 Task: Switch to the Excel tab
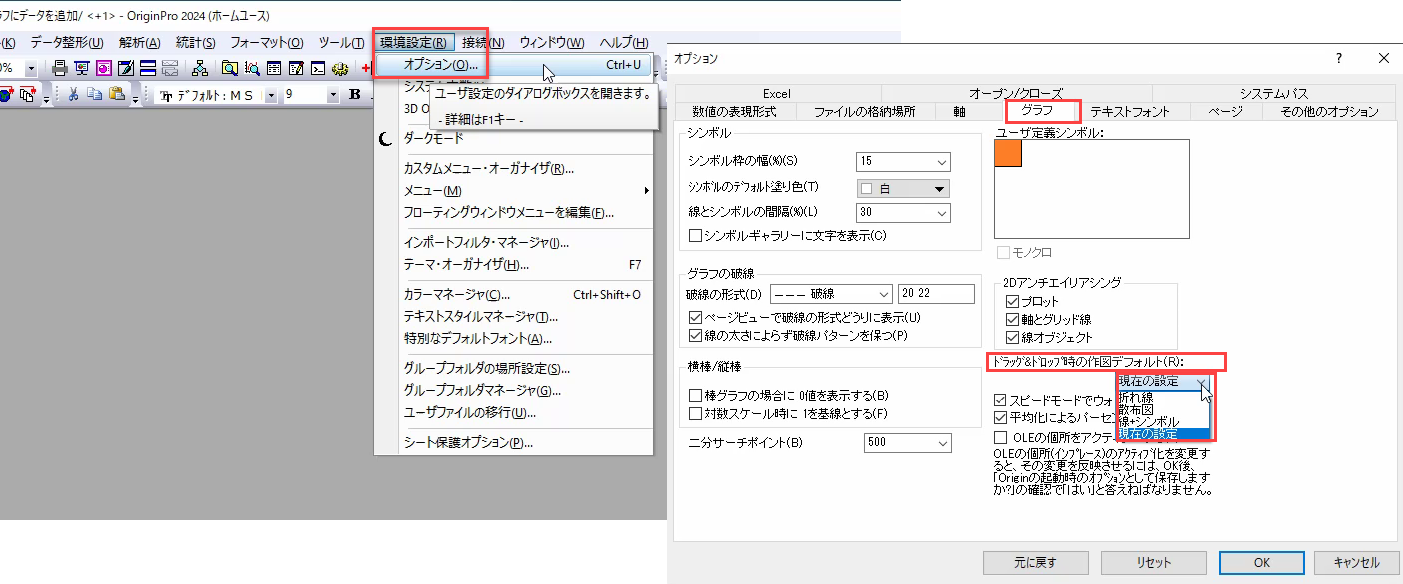click(x=776, y=93)
